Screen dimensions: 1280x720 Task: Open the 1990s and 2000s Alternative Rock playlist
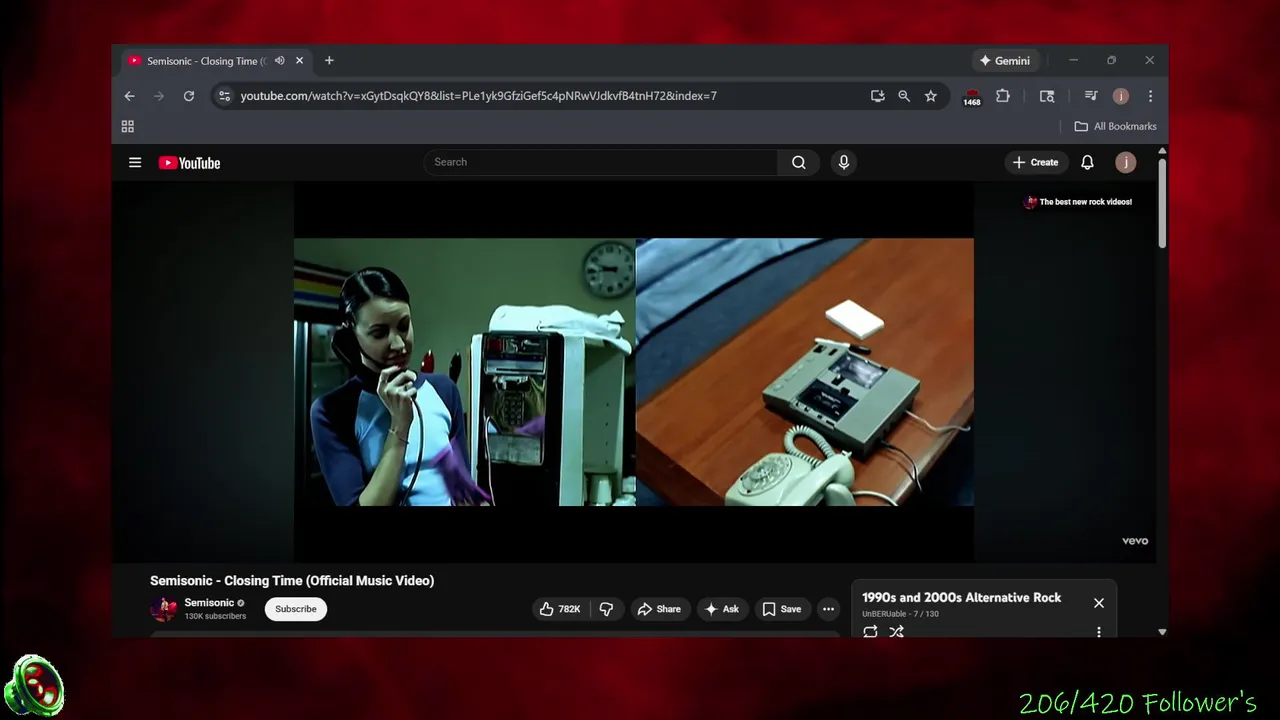click(x=962, y=597)
